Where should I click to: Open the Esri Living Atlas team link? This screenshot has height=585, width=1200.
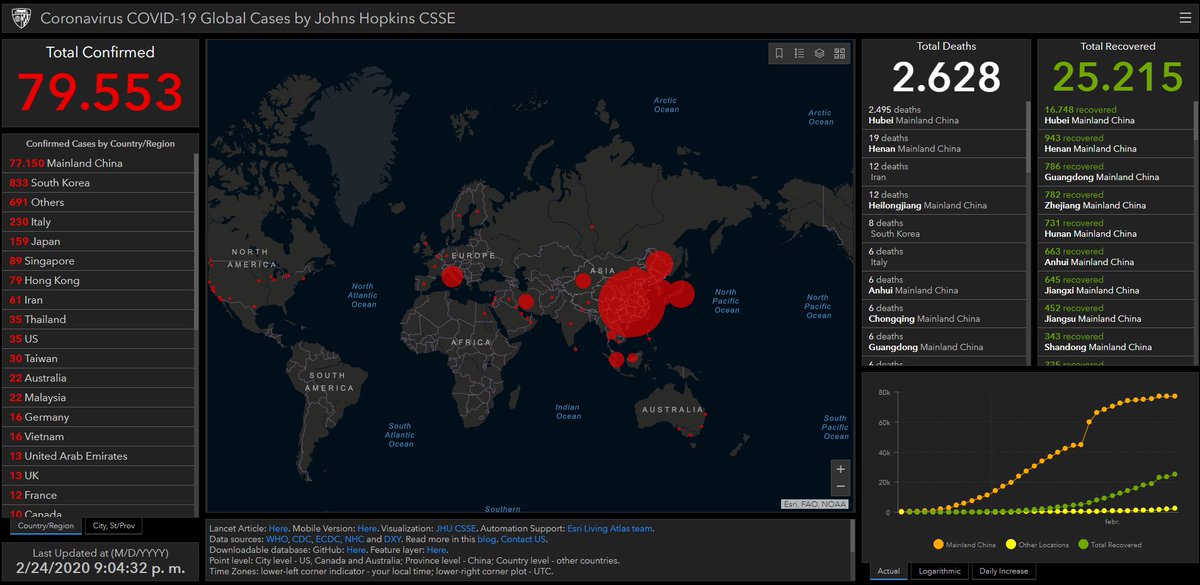(x=611, y=528)
